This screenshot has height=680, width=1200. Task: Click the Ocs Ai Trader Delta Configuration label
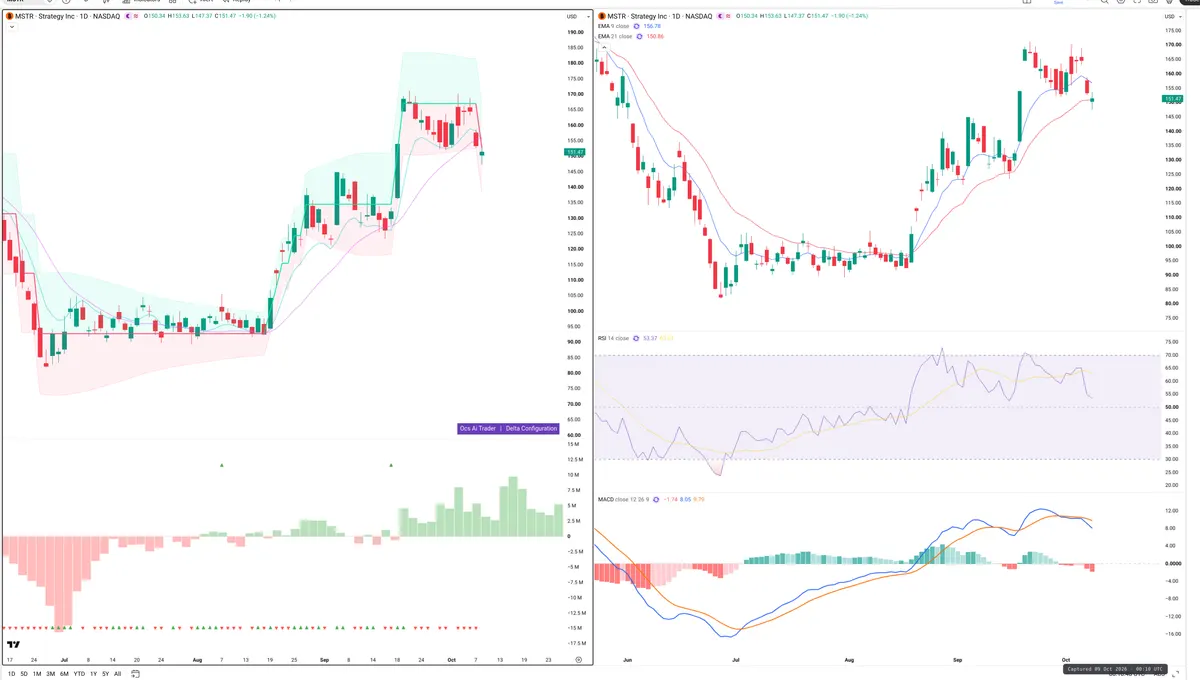tap(508, 428)
